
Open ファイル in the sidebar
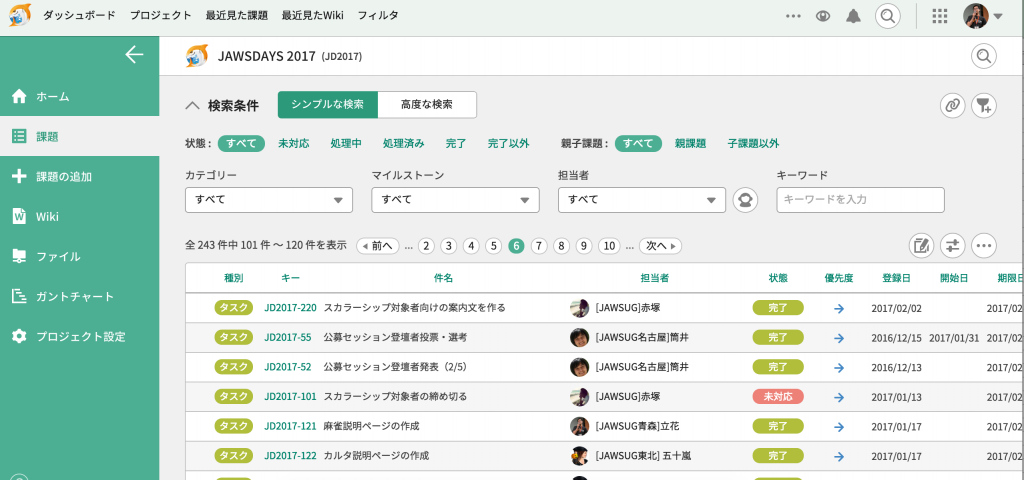pyautogui.click(x=80, y=256)
